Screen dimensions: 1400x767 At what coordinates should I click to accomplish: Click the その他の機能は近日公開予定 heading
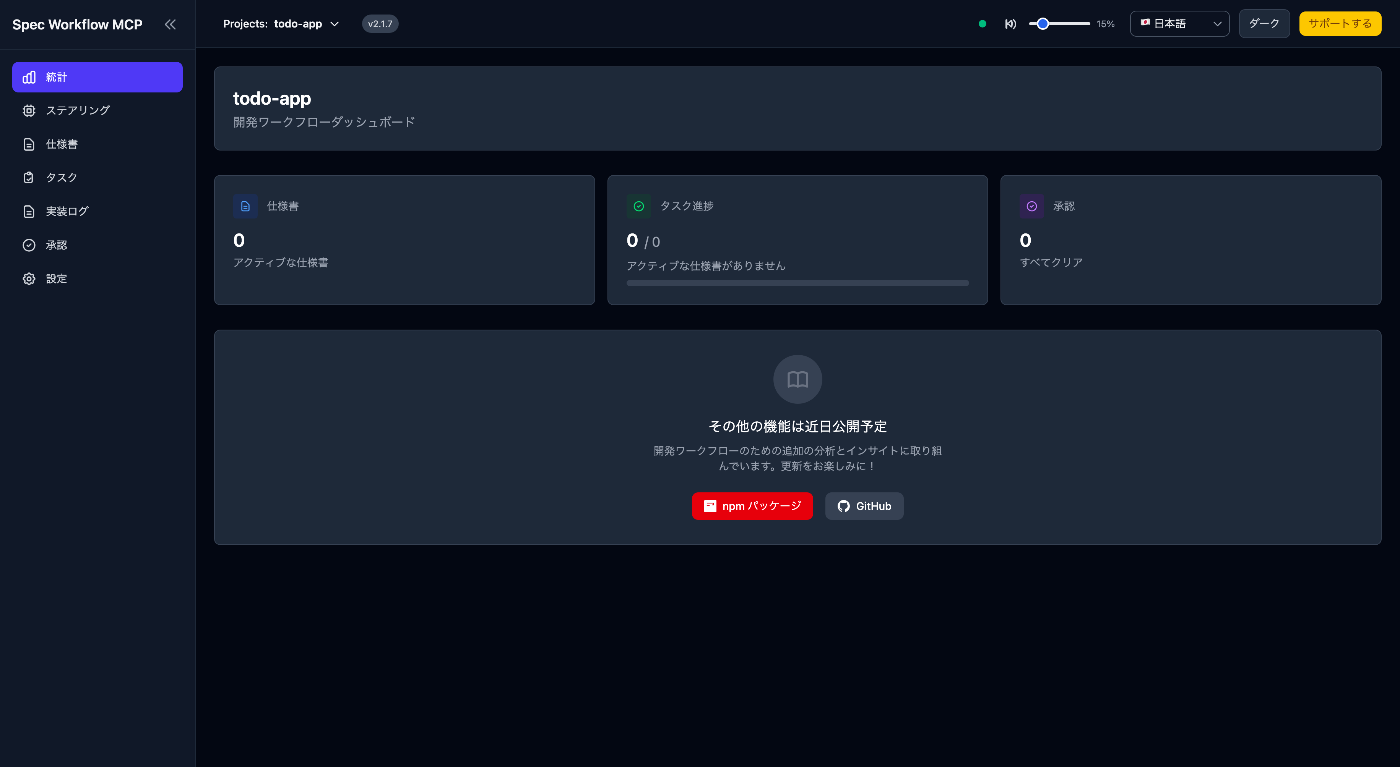coord(798,427)
